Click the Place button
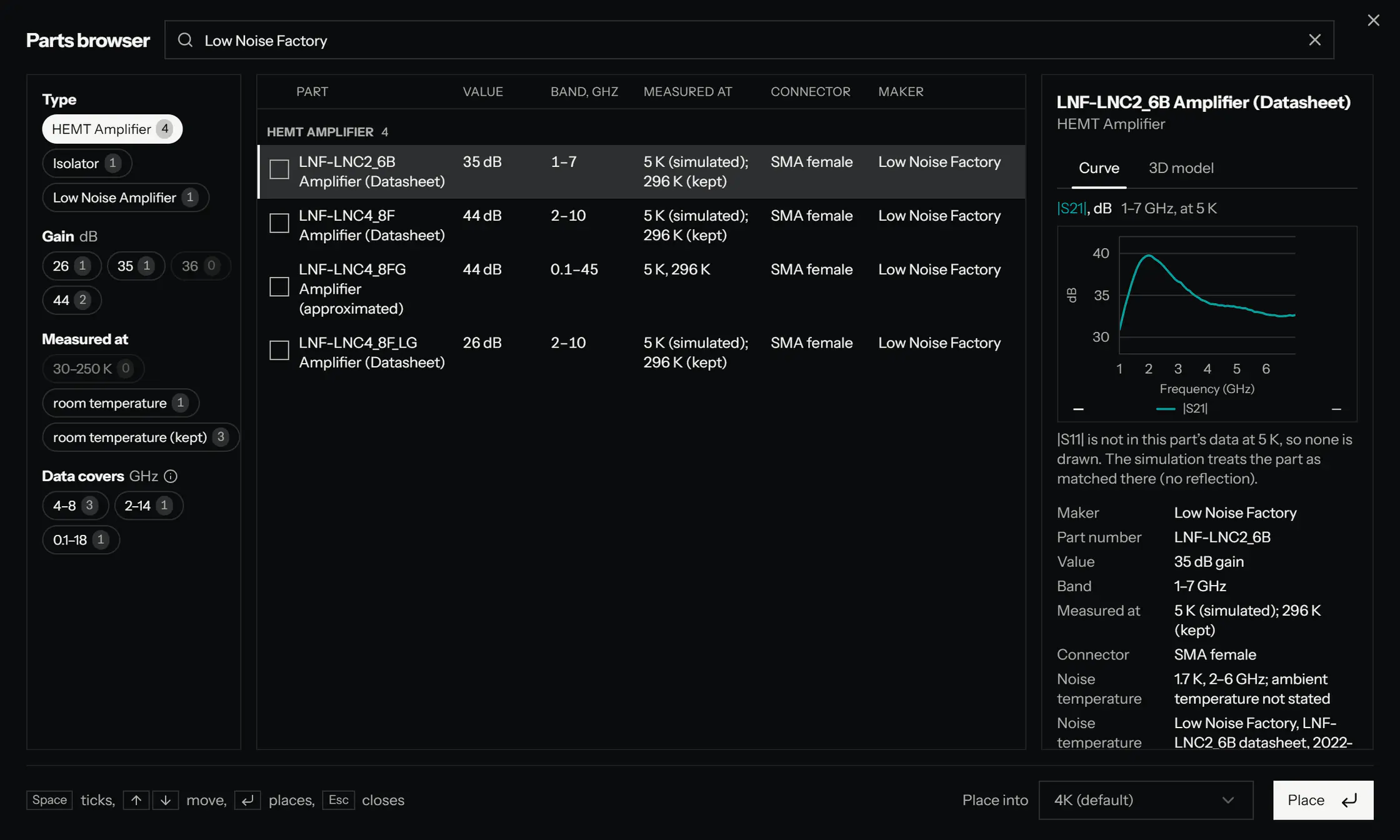This screenshot has width=1400, height=840. click(1322, 800)
